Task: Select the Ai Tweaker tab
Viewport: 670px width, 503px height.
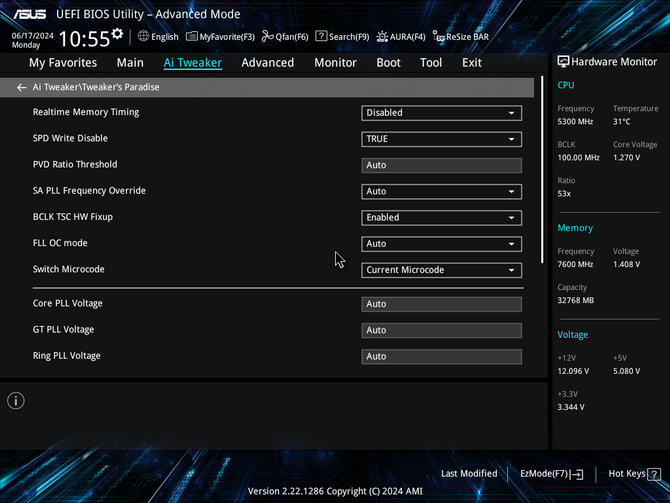Action: (x=193, y=63)
